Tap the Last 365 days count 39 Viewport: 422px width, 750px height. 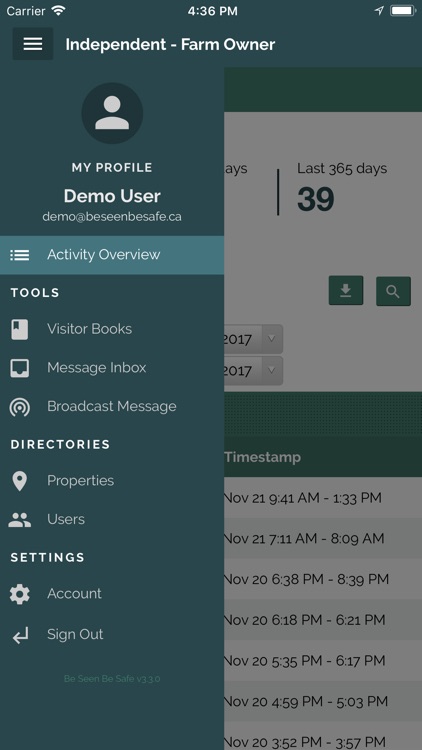[x=316, y=199]
